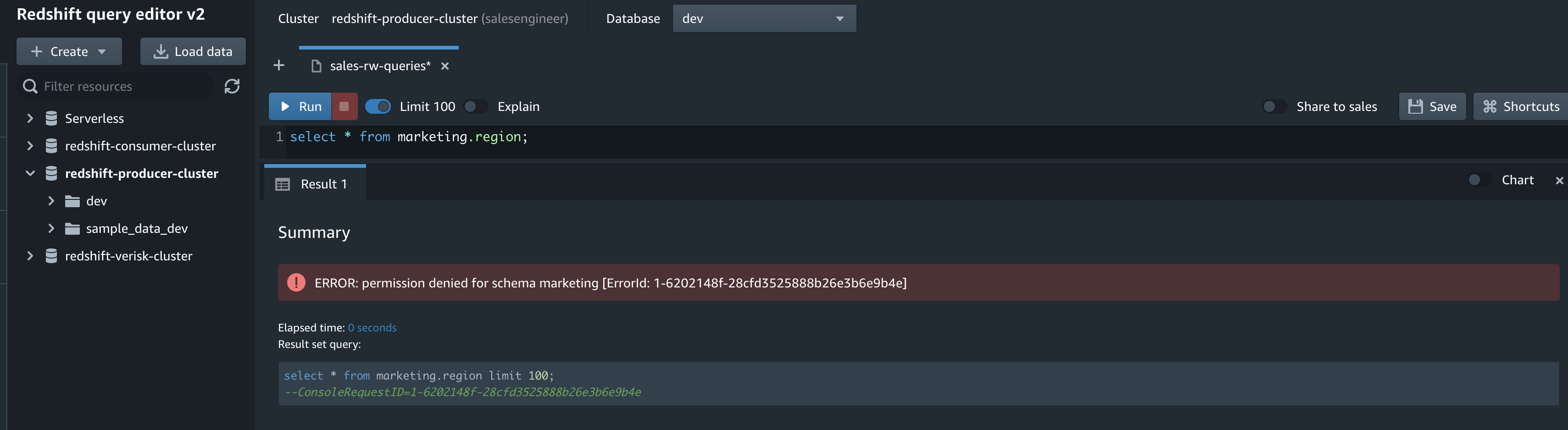Click the 0 seconds elapsed time link
This screenshot has width=1568, height=430.
click(372, 328)
